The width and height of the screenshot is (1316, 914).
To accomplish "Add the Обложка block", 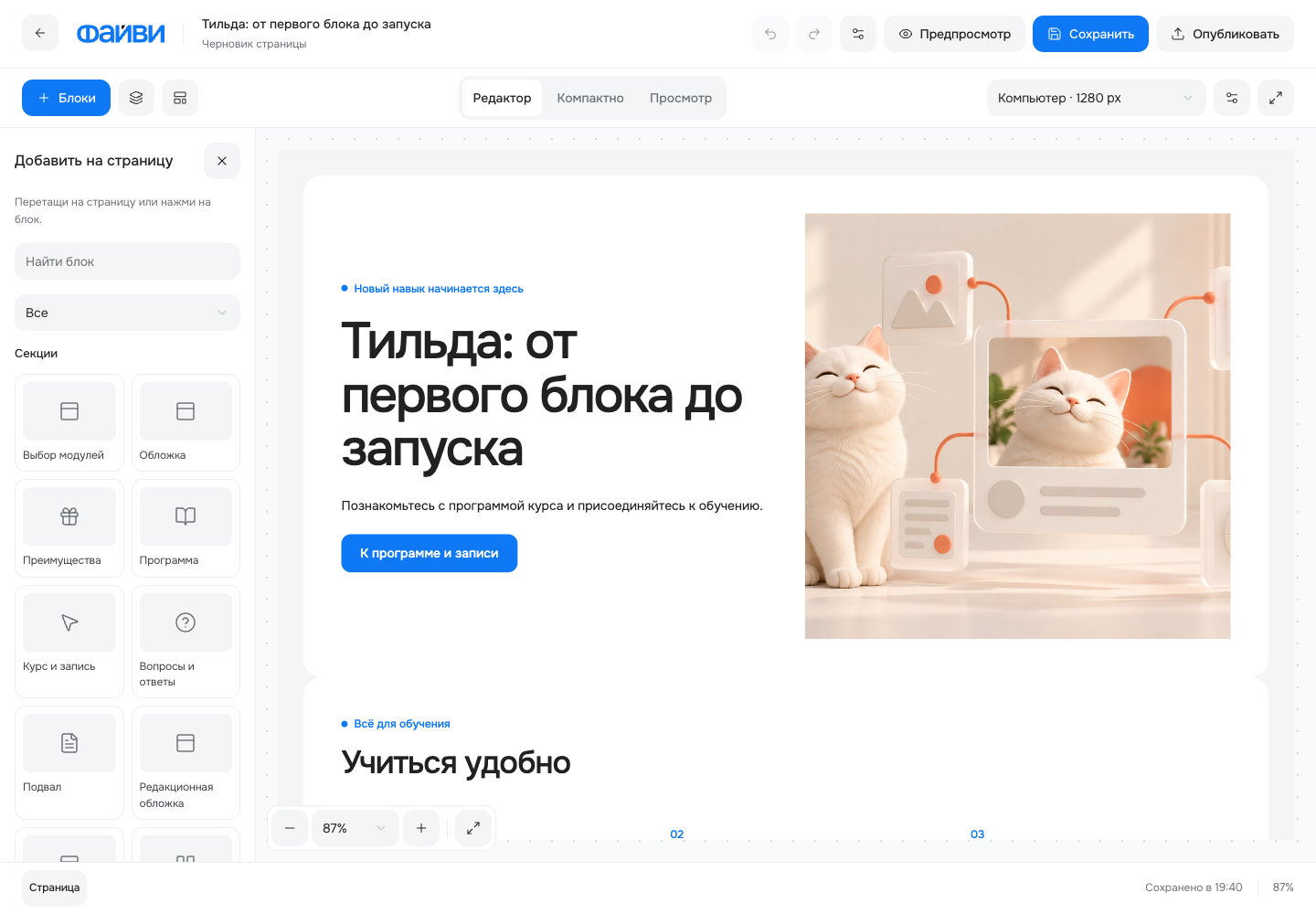I will pos(186,422).
